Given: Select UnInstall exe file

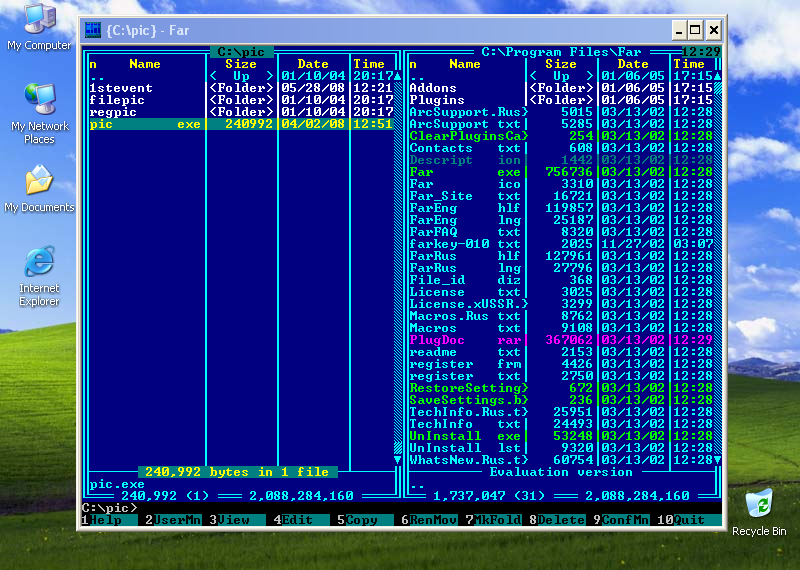Looking at the screenshot, I should click(x=561, y=436).
